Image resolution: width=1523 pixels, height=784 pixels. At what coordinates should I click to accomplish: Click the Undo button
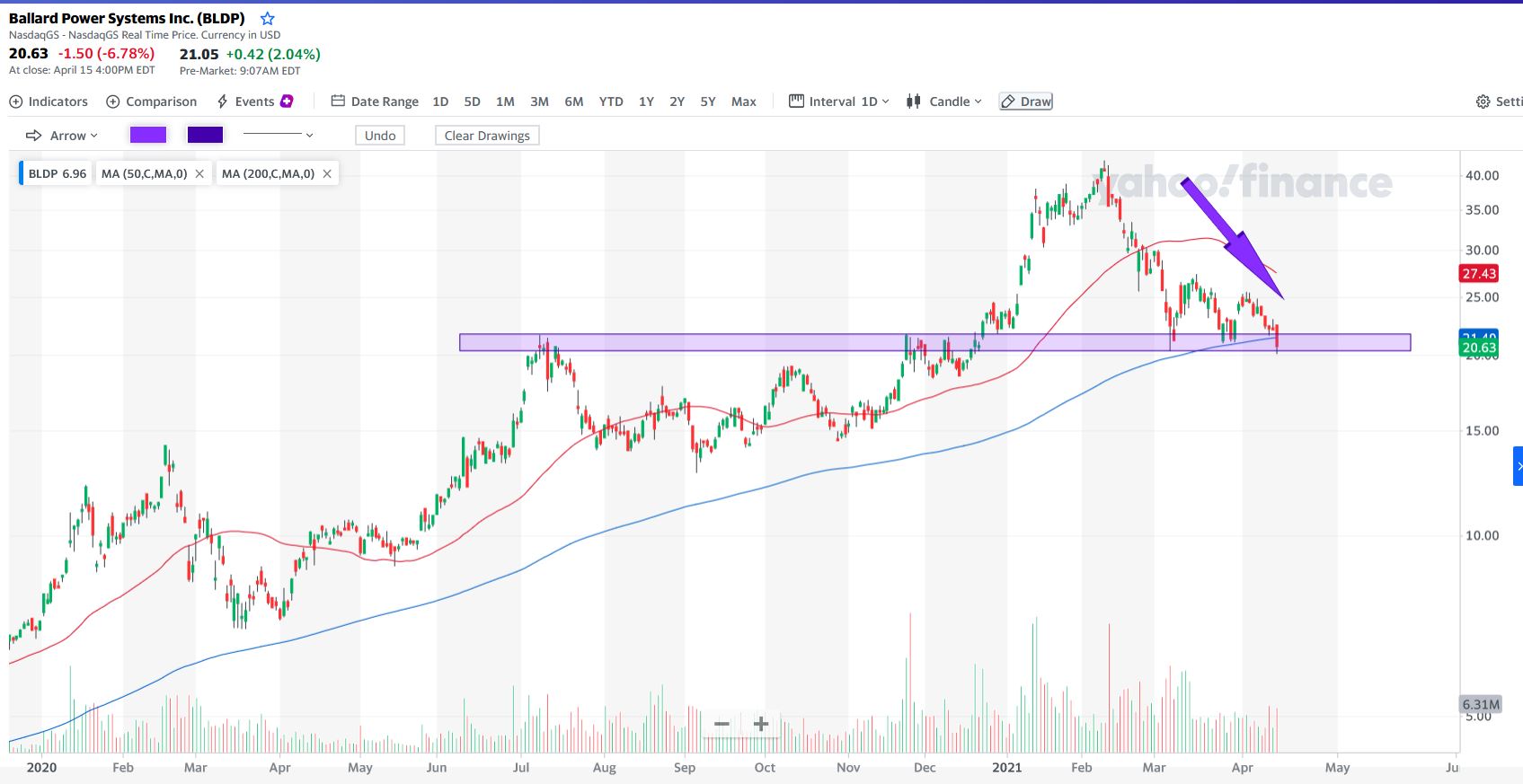pos(380,136)
